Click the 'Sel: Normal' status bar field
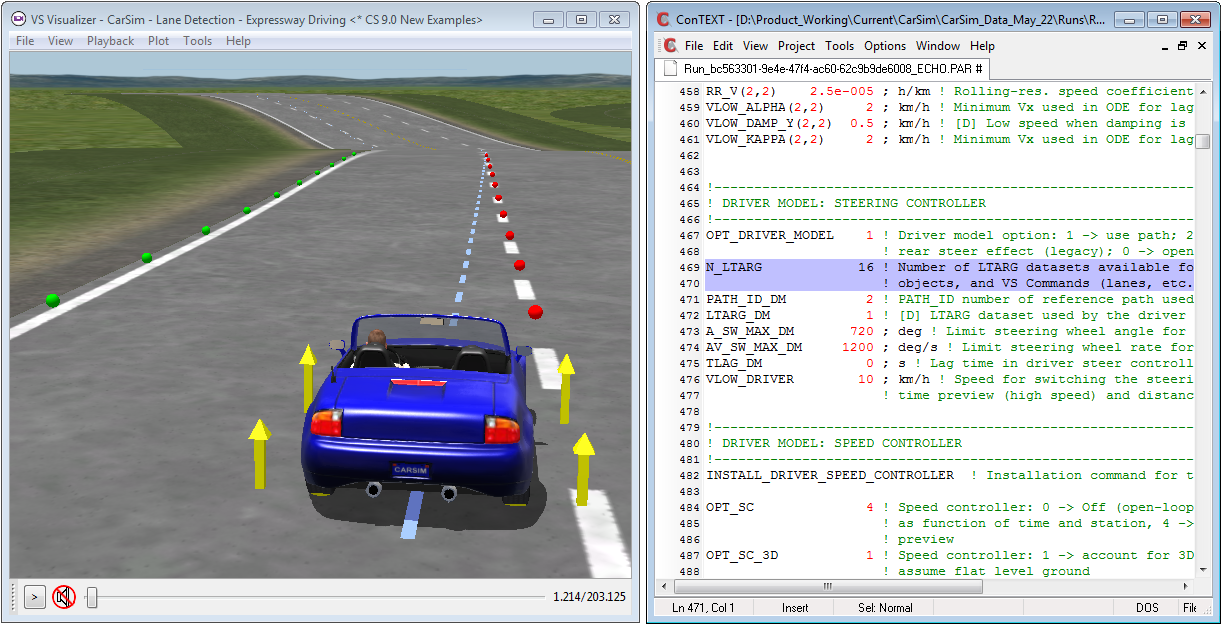 (x=885, y=607)
